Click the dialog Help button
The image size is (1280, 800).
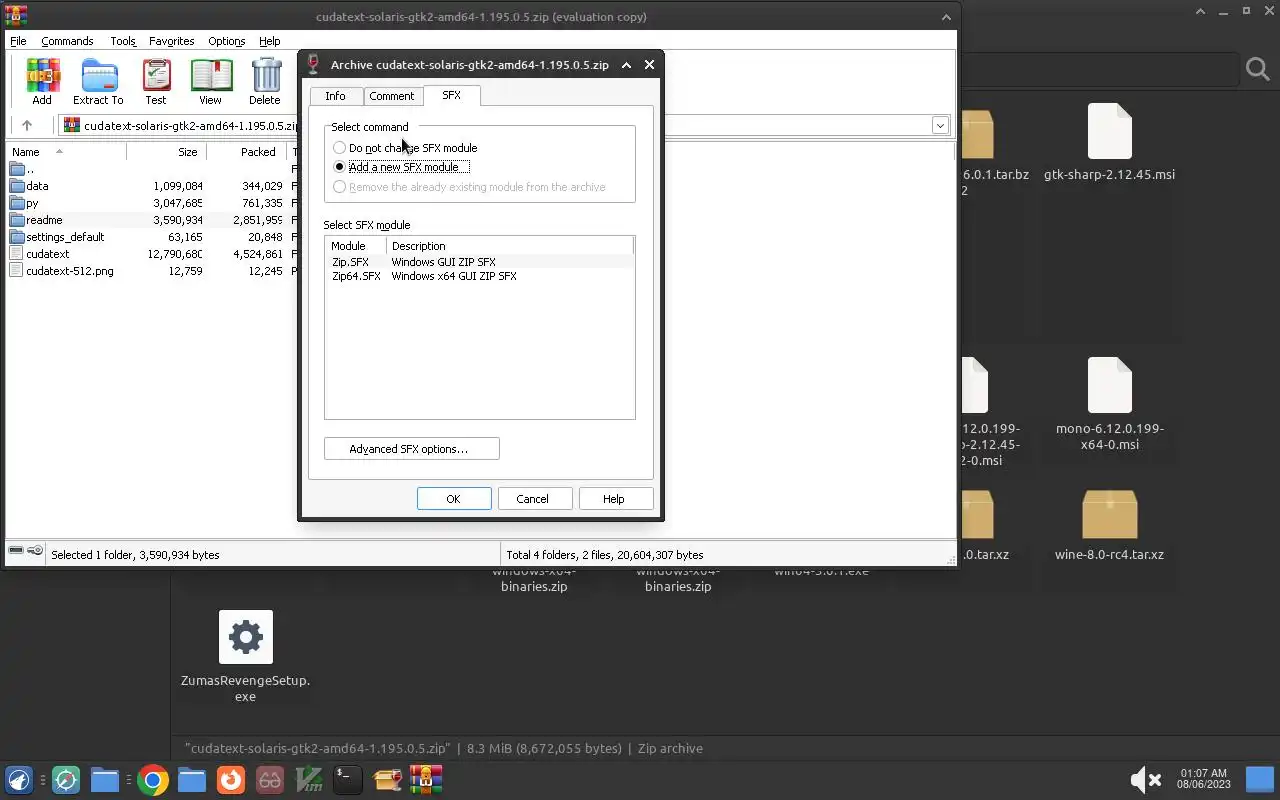click(x=614, y=499)
